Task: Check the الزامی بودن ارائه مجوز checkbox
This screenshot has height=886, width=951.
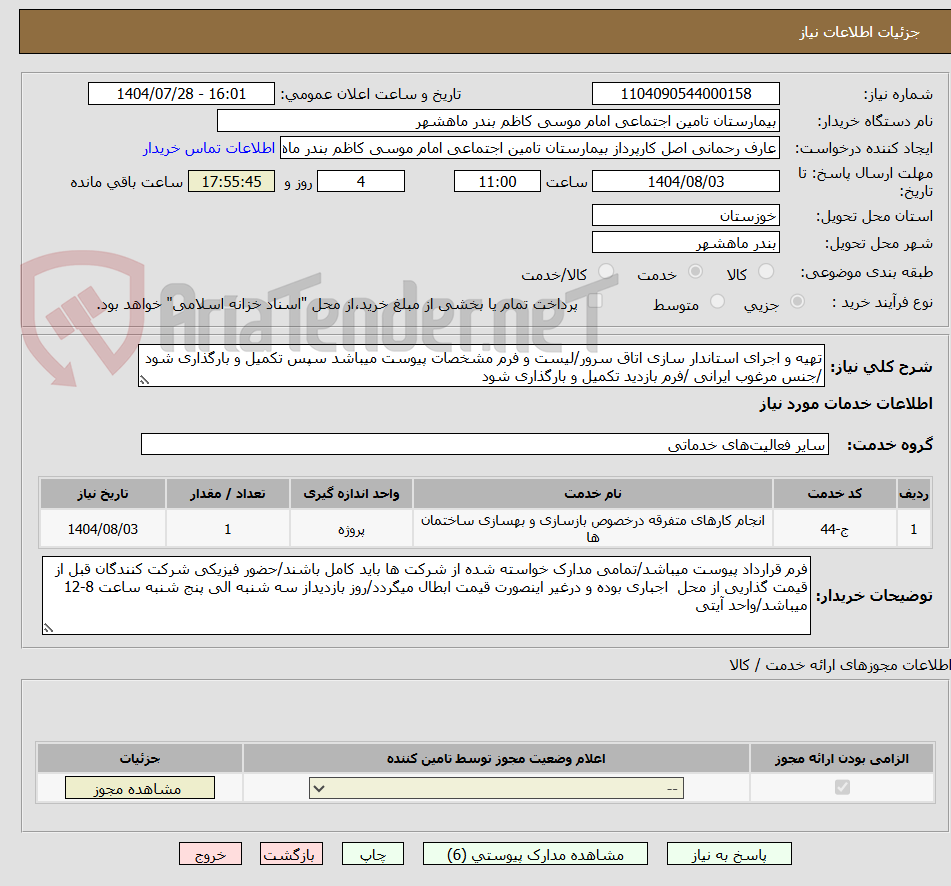Action: tap(842, 787)
